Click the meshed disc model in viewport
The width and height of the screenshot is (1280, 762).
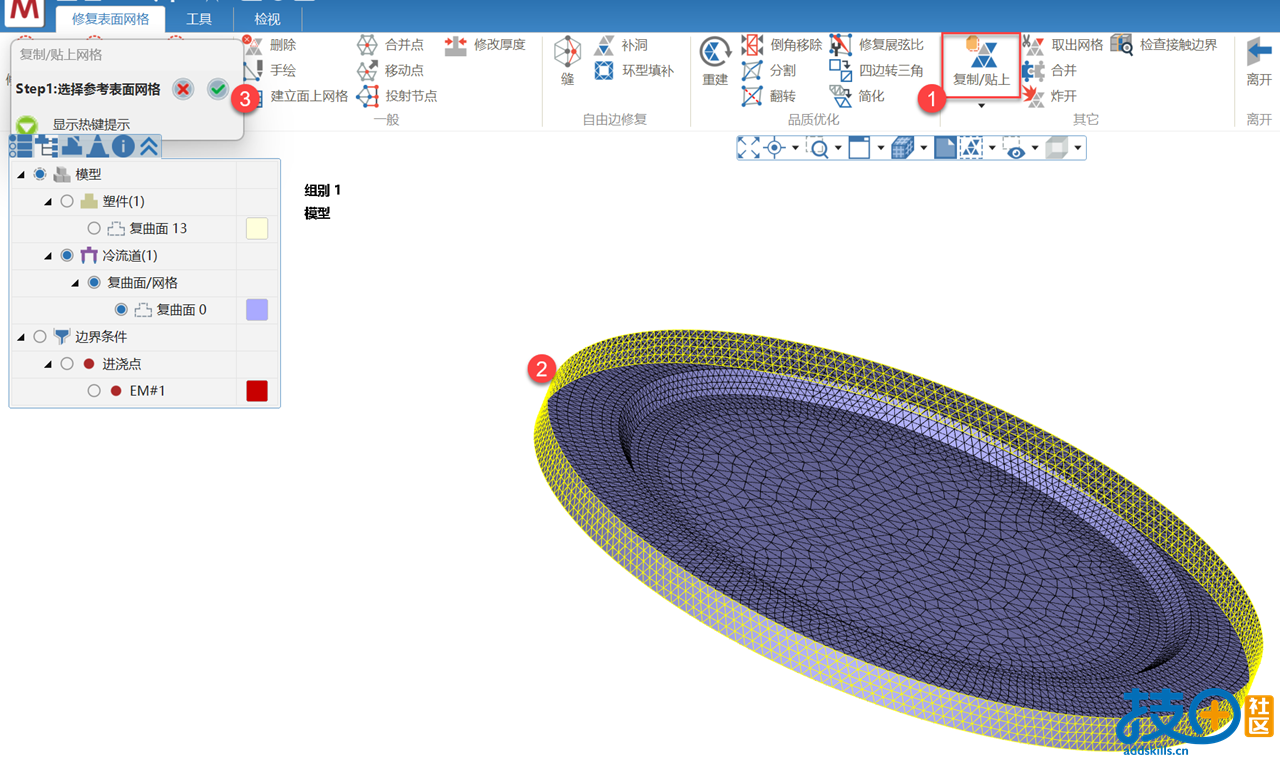(900, 540)
